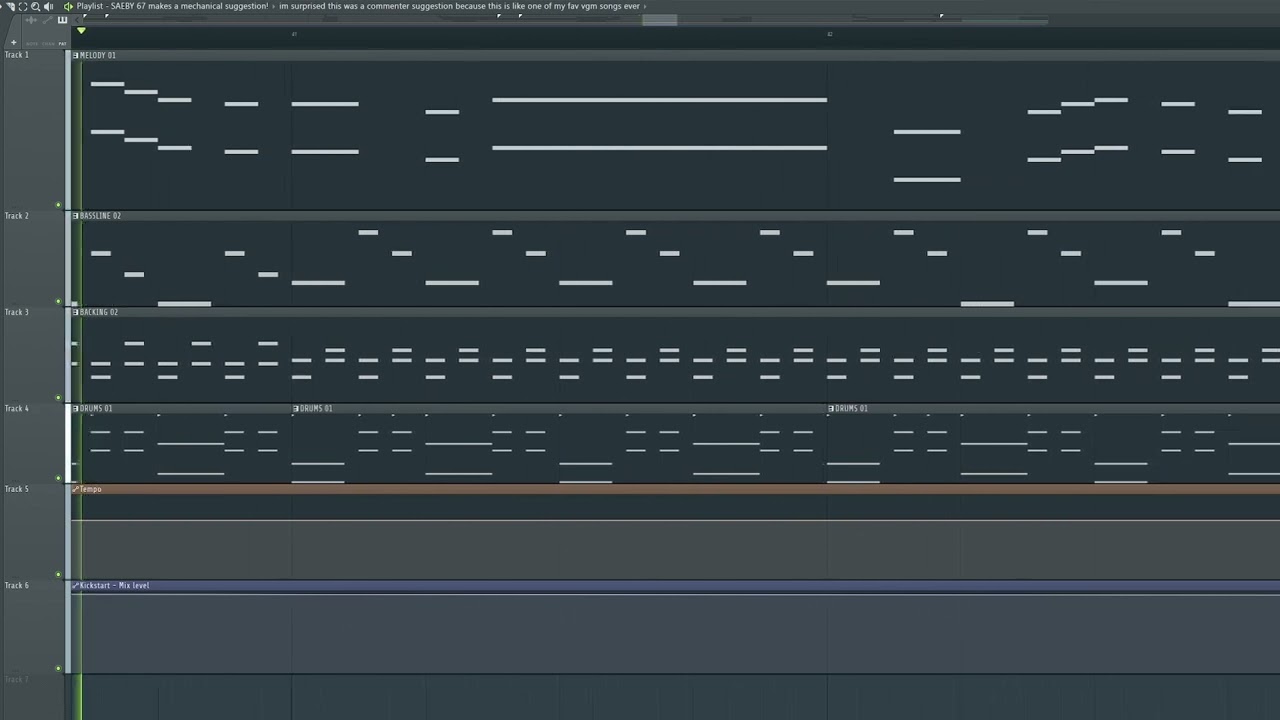Click the long sustained upper note in MELODY 01
1280x720 pixels.
tap(659, 100)
